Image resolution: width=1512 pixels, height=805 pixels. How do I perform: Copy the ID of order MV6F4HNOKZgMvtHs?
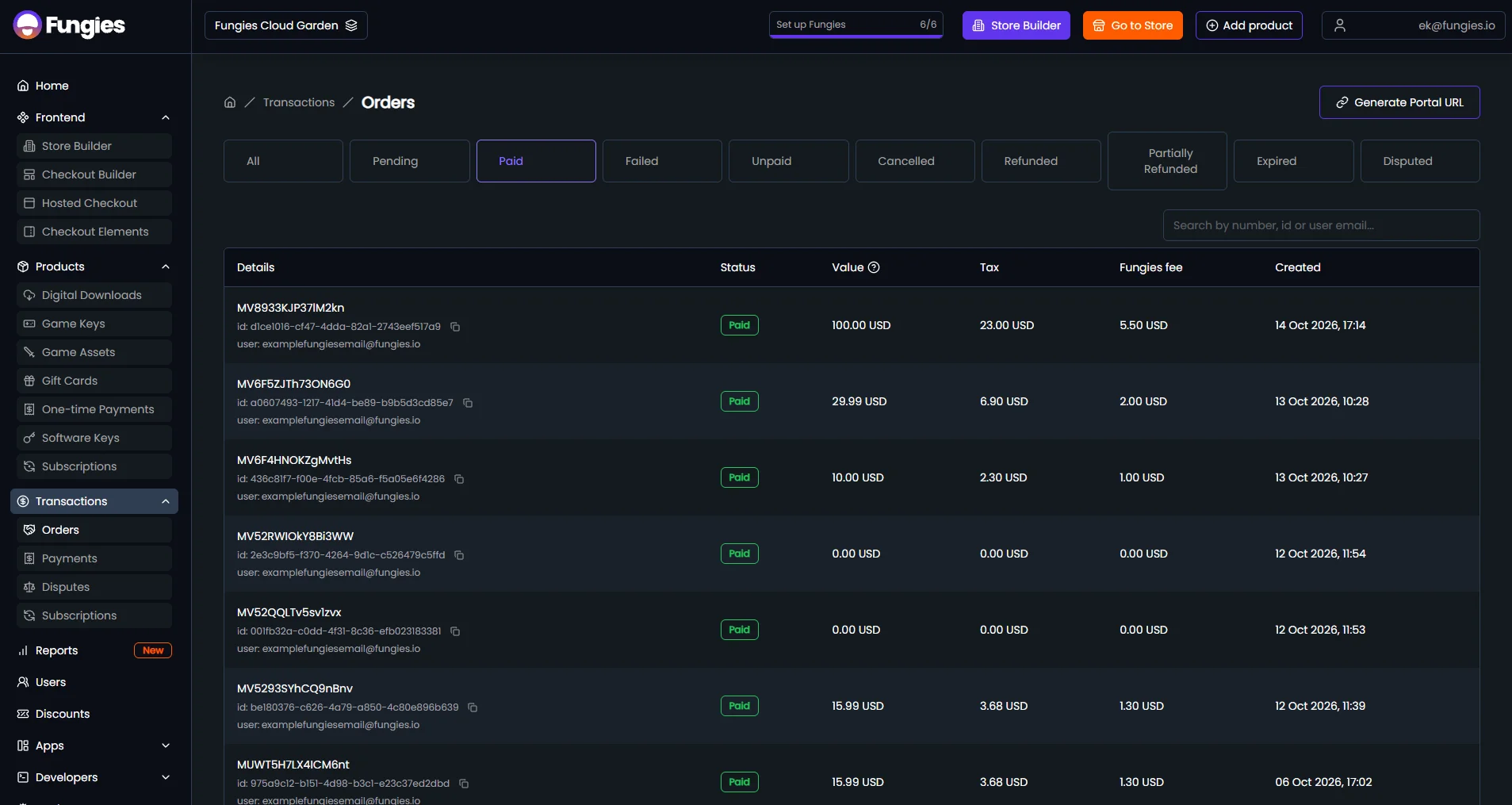pyautogui.click(x=459, y=479)
